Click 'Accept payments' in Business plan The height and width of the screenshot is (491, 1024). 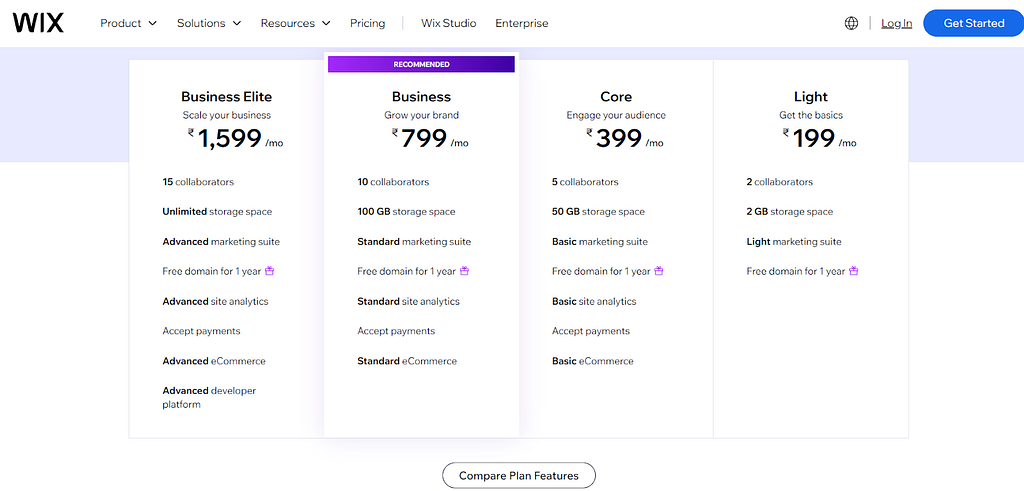coord(396,331)
